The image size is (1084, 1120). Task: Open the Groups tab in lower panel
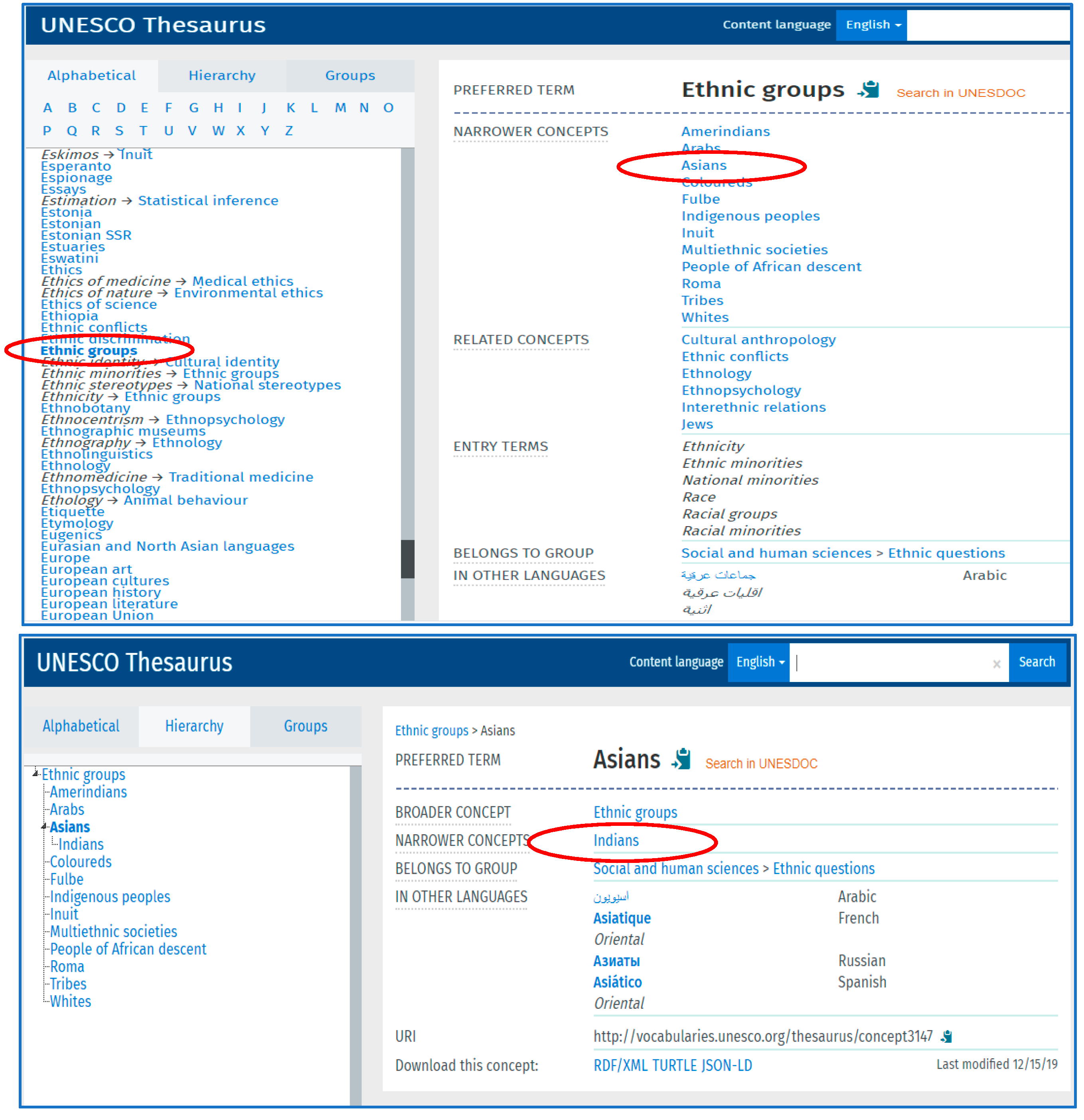(306, 726)
